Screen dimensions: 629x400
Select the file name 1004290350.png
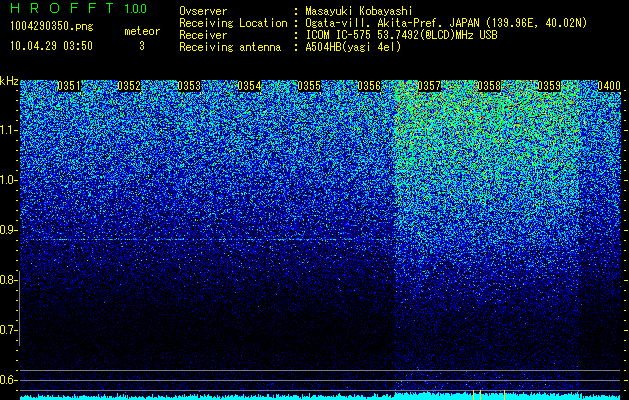52,26
